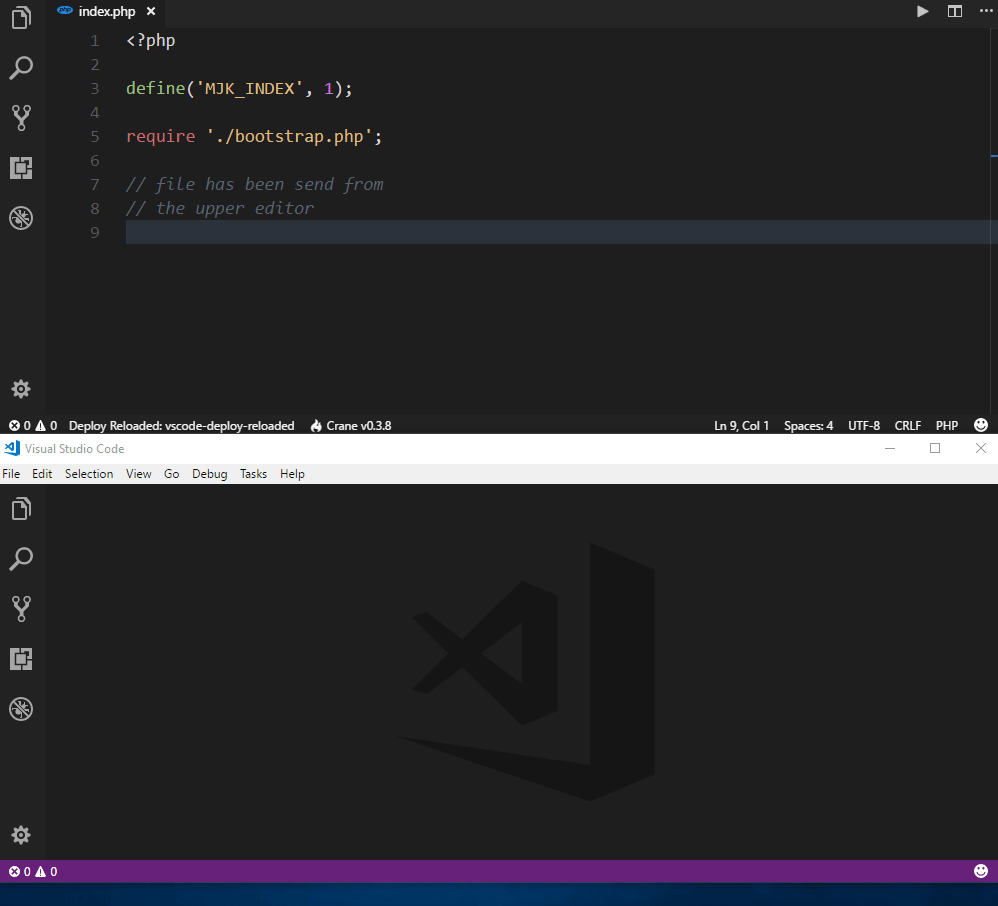
Task: Click the feedback smiley in the purple status bar
Action: [981, 871]
